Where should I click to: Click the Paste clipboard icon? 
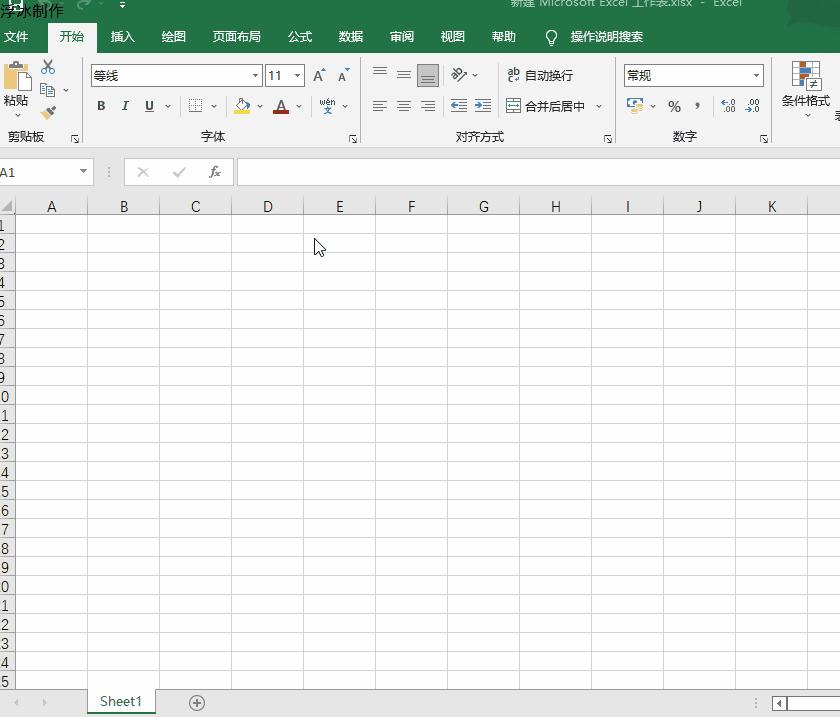[17, 76]
